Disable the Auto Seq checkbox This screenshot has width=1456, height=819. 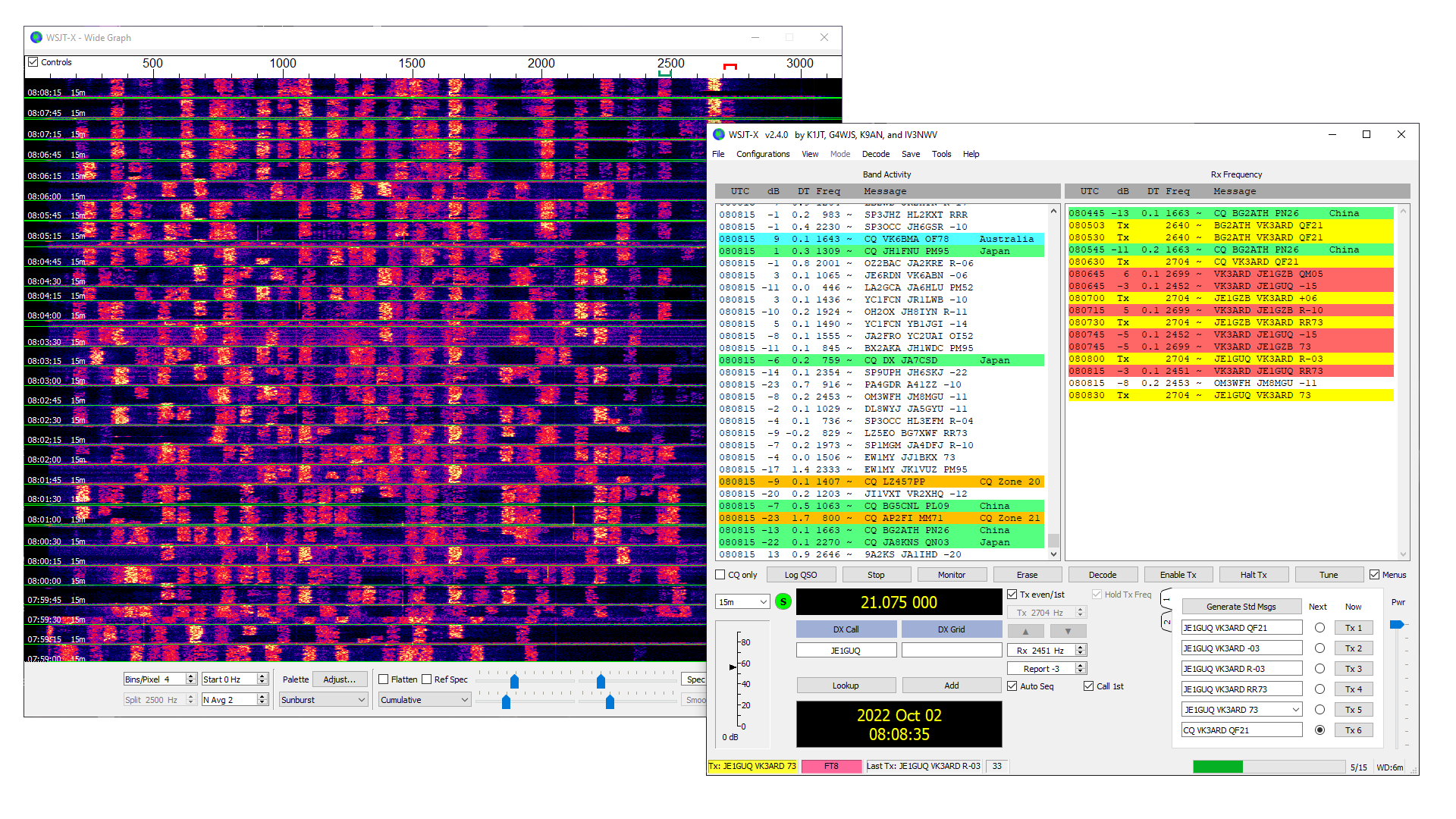pos(1012,686)
